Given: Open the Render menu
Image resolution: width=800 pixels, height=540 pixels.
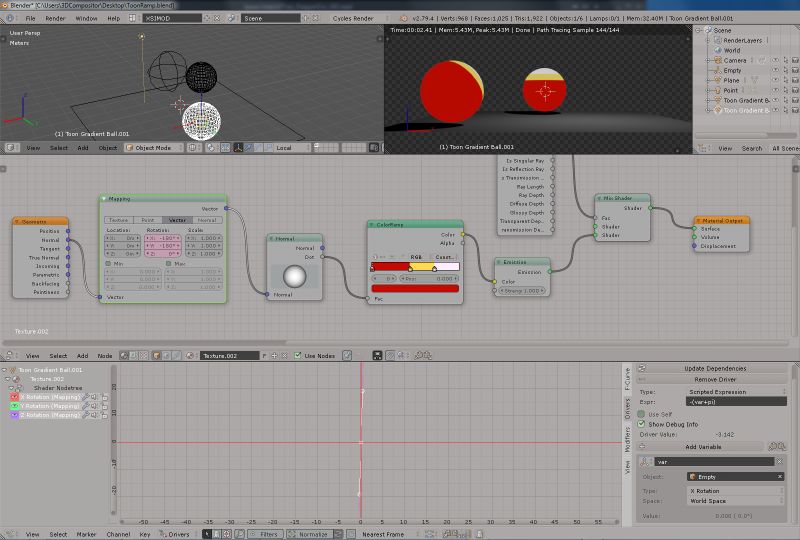Looking at the screenshot, I should [55, 18].
